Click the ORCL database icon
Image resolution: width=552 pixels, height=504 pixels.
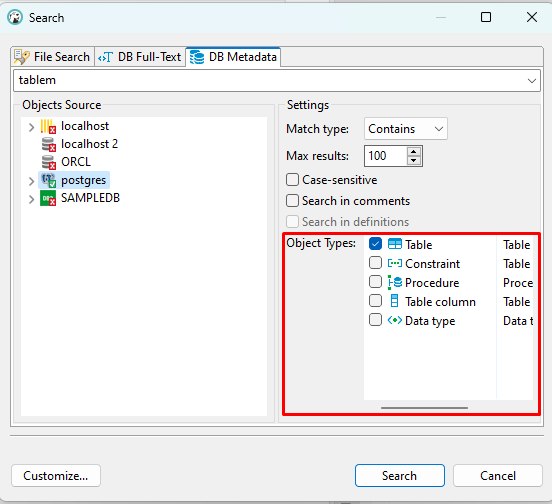[49, 162]
